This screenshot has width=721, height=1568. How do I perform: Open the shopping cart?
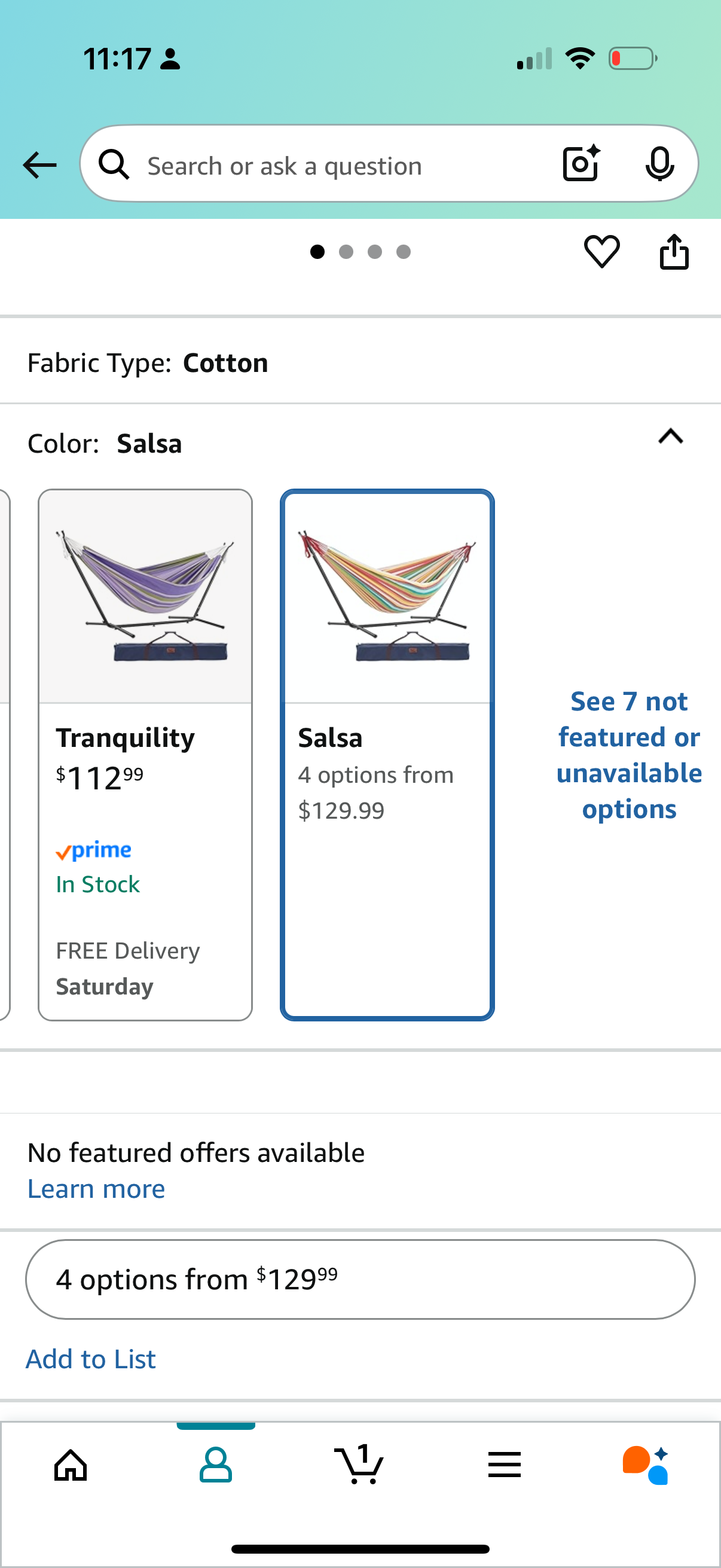[x=359, y=1465]
